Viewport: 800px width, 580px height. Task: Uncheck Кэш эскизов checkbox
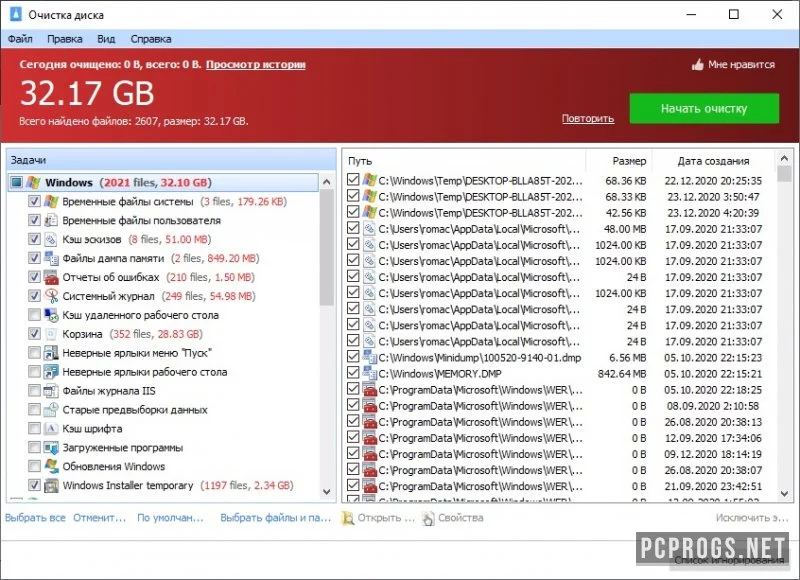34,239
